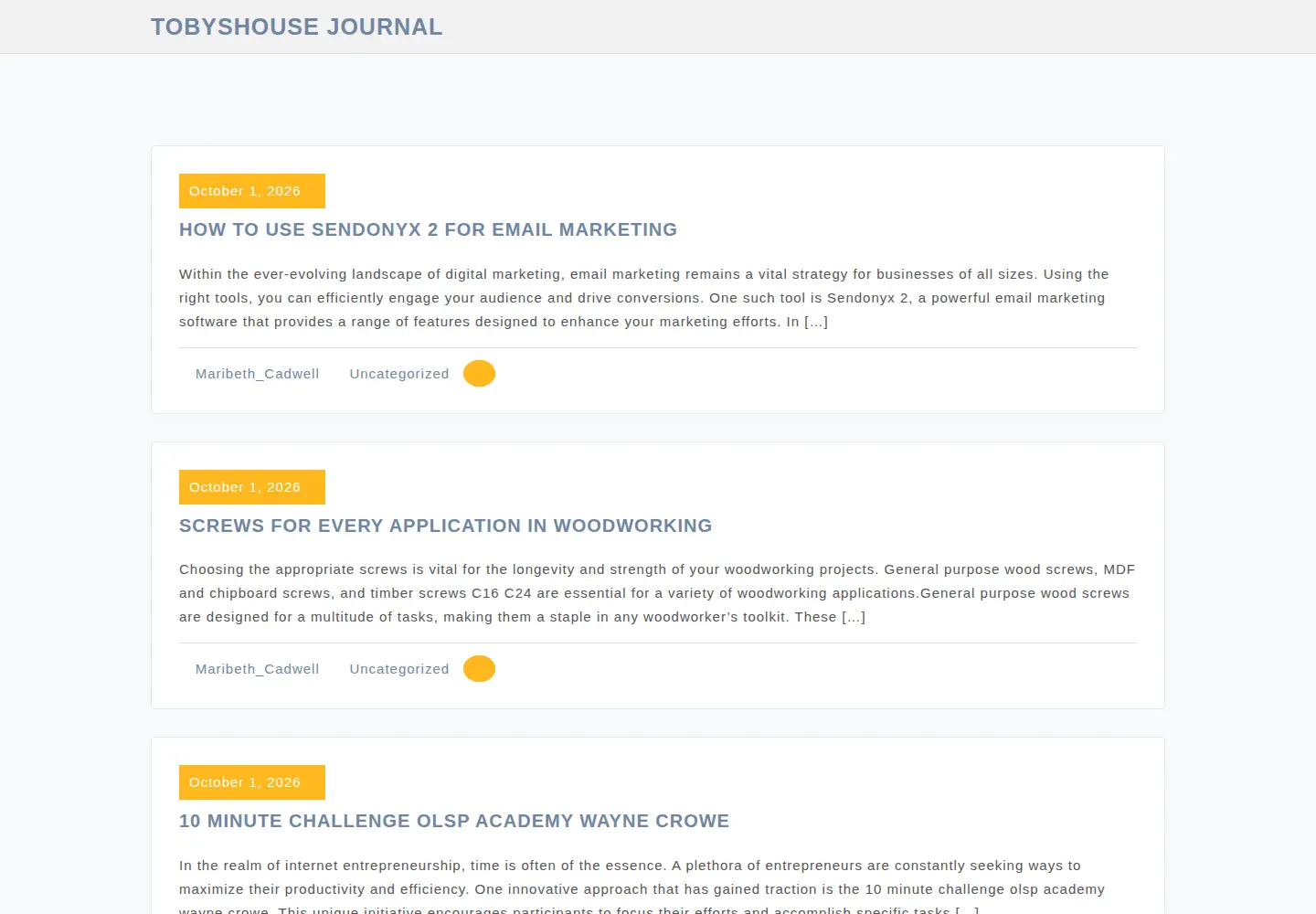Viewport: 1316px width, 914px height.
Task: Open author Maribeth_Cadwell under the Screws post
Action: click(x=257, y=669)
